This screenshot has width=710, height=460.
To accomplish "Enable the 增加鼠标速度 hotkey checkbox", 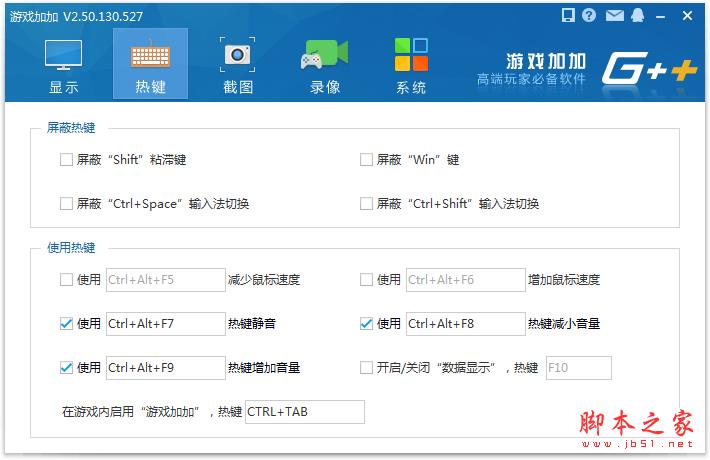I will pos(366,280).
